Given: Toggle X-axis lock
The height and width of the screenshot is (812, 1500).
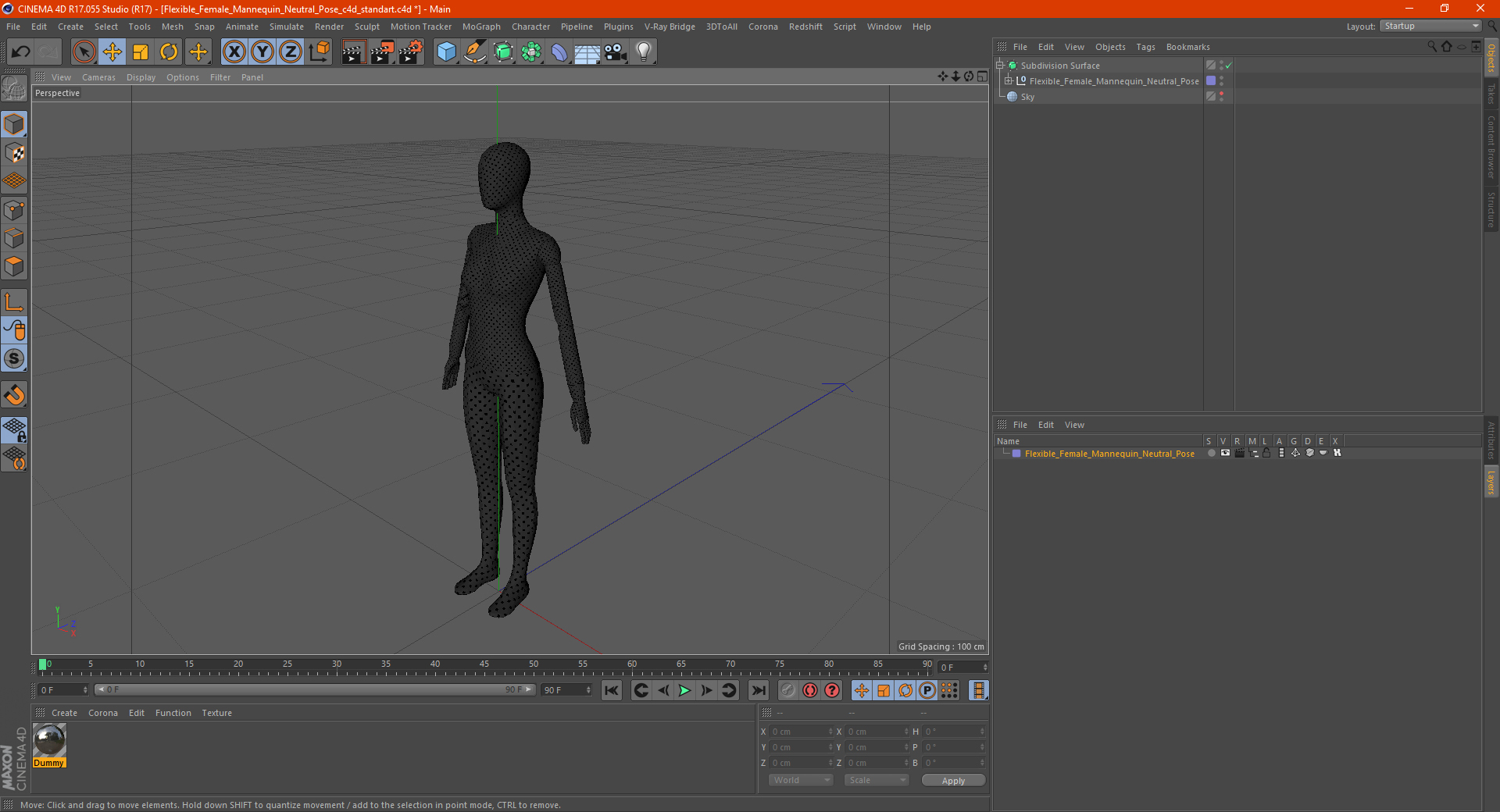Looking at the screenshot, I should click(234, 52).
